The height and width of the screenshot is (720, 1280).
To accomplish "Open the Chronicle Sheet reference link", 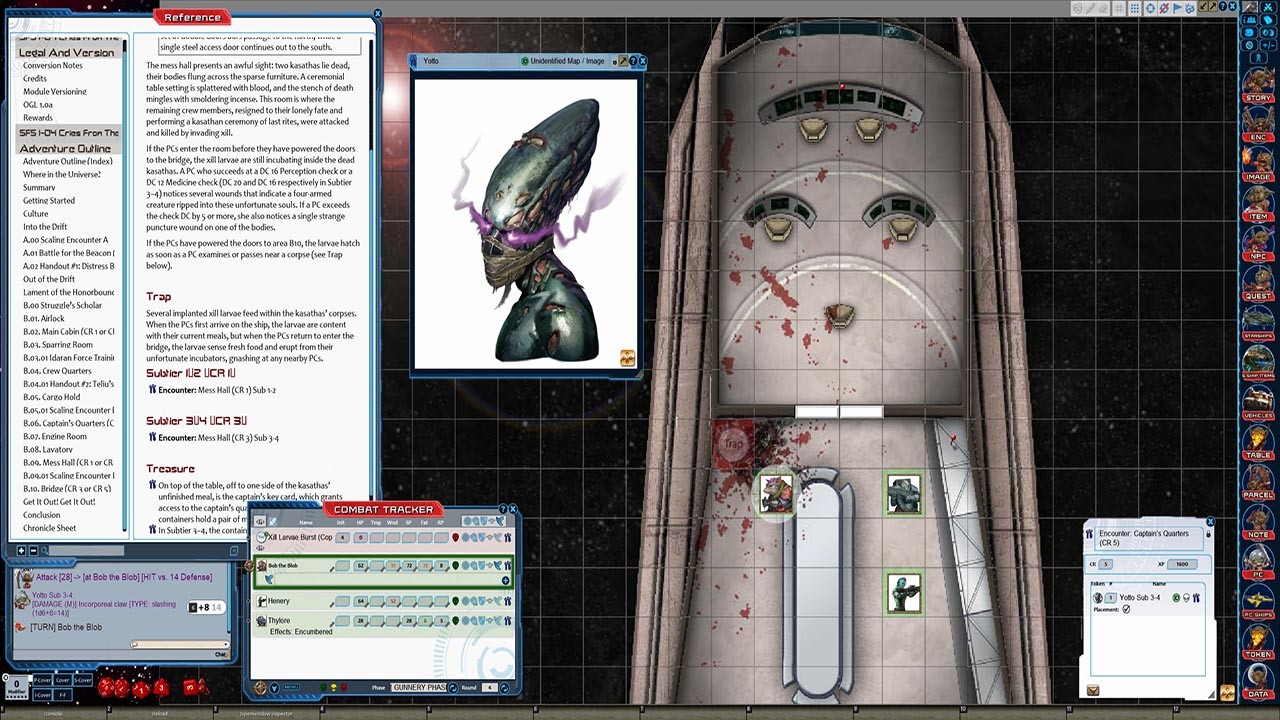I will click(x=46, y=527).
